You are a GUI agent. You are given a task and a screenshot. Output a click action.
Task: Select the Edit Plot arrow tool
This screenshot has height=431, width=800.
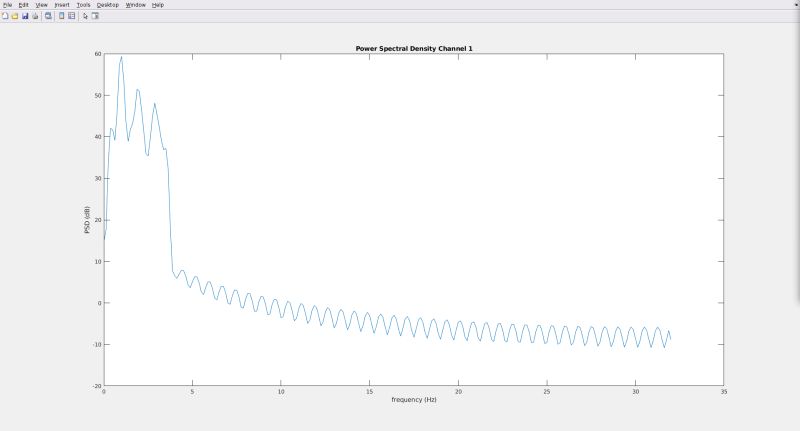[85, 16]
